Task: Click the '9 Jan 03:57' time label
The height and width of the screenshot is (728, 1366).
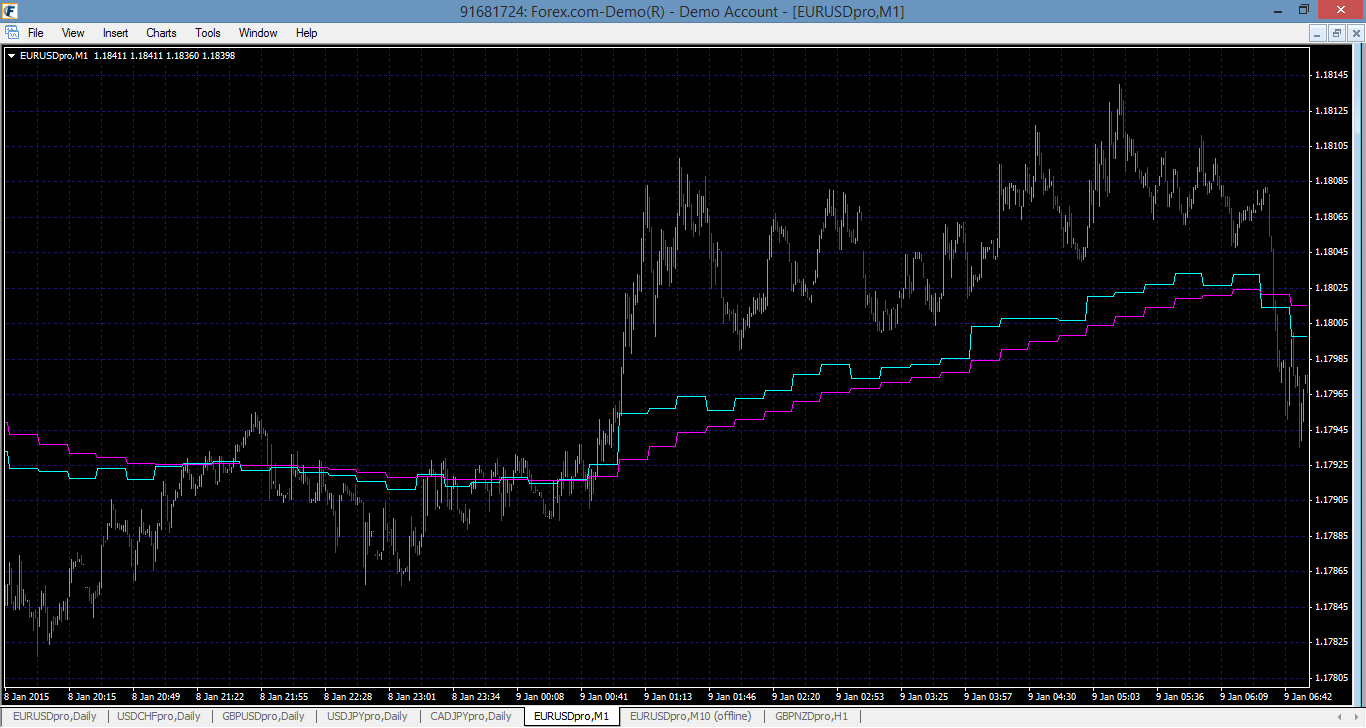Action: tap(988, 696)
